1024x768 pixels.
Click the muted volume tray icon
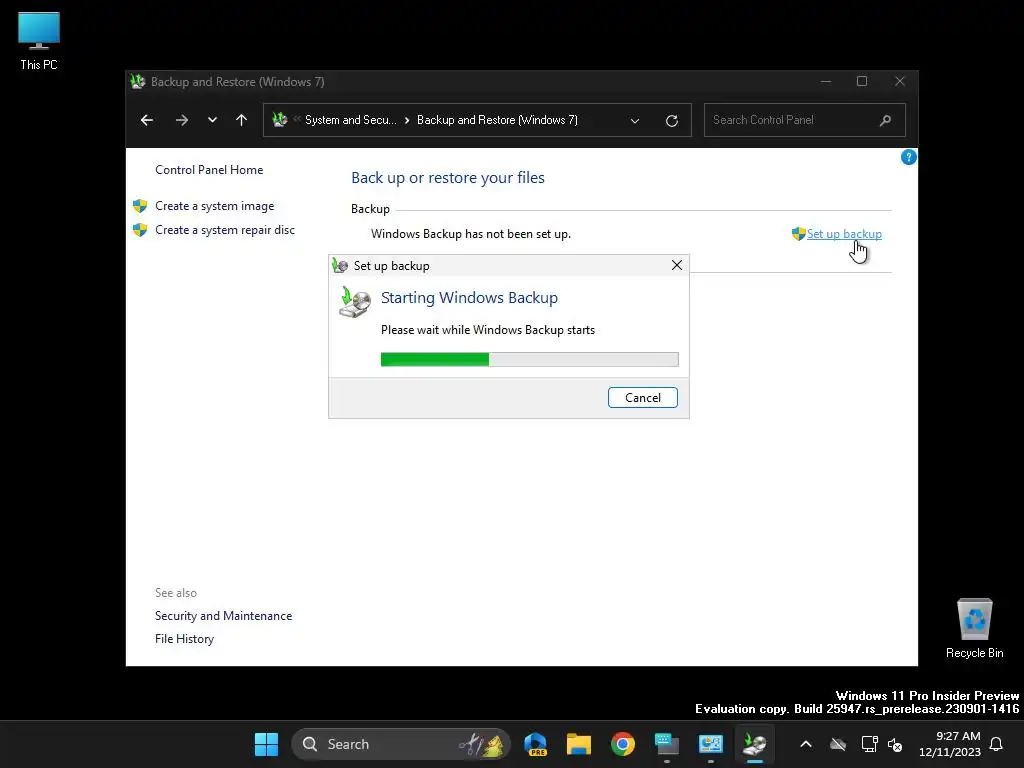(x=895, y=744)
